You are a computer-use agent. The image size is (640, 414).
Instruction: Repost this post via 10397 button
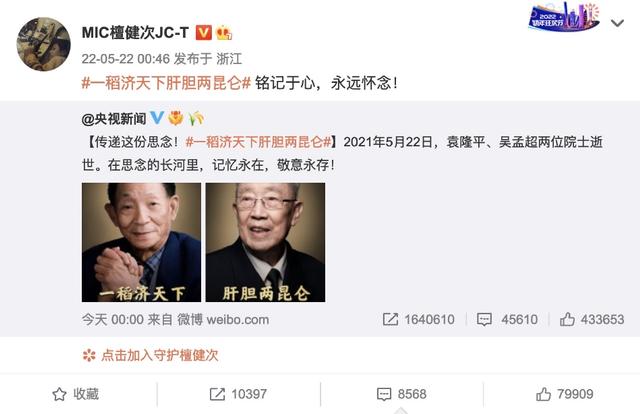coord(238,394)
